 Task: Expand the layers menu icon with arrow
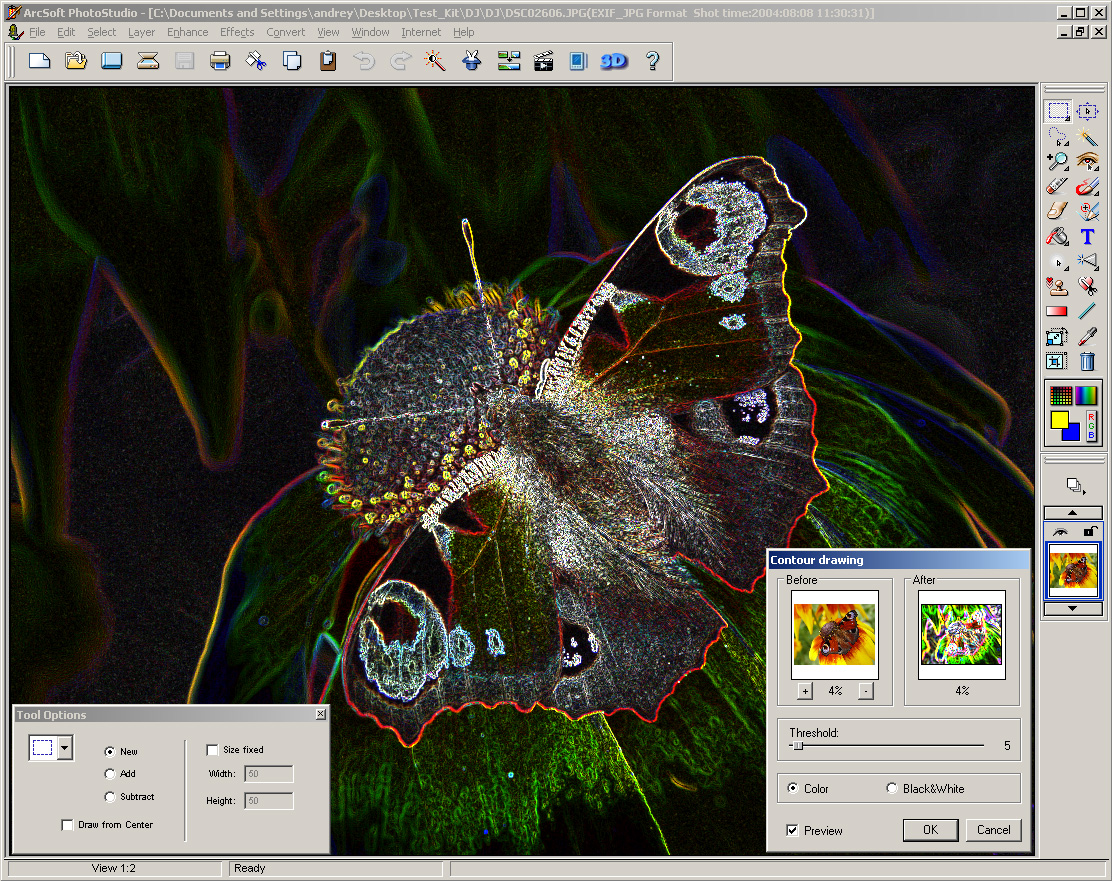pos(1075,486)
